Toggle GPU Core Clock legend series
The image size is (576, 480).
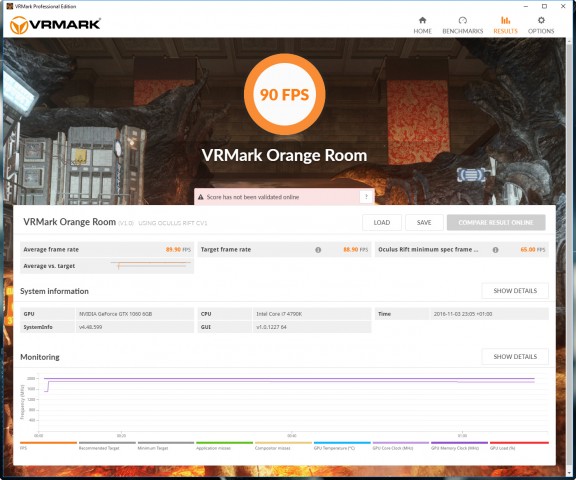click(401, 446)
